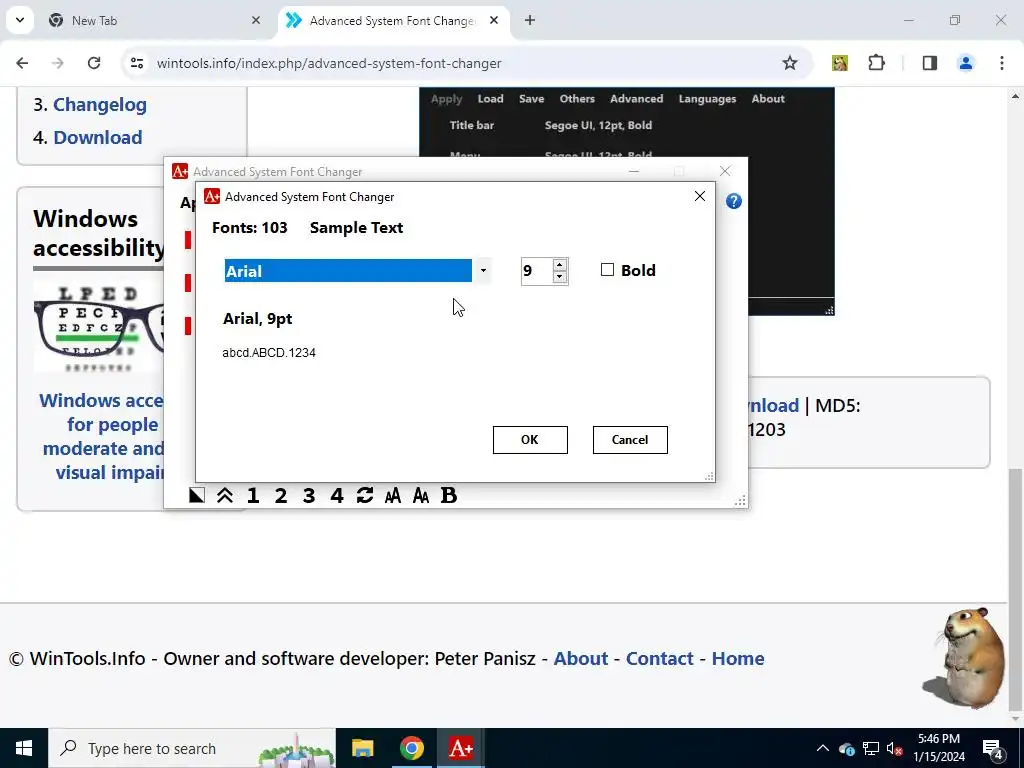Click the muted speaker volume tray icon
Viewport: 1024px width, 768px height.
895,748
